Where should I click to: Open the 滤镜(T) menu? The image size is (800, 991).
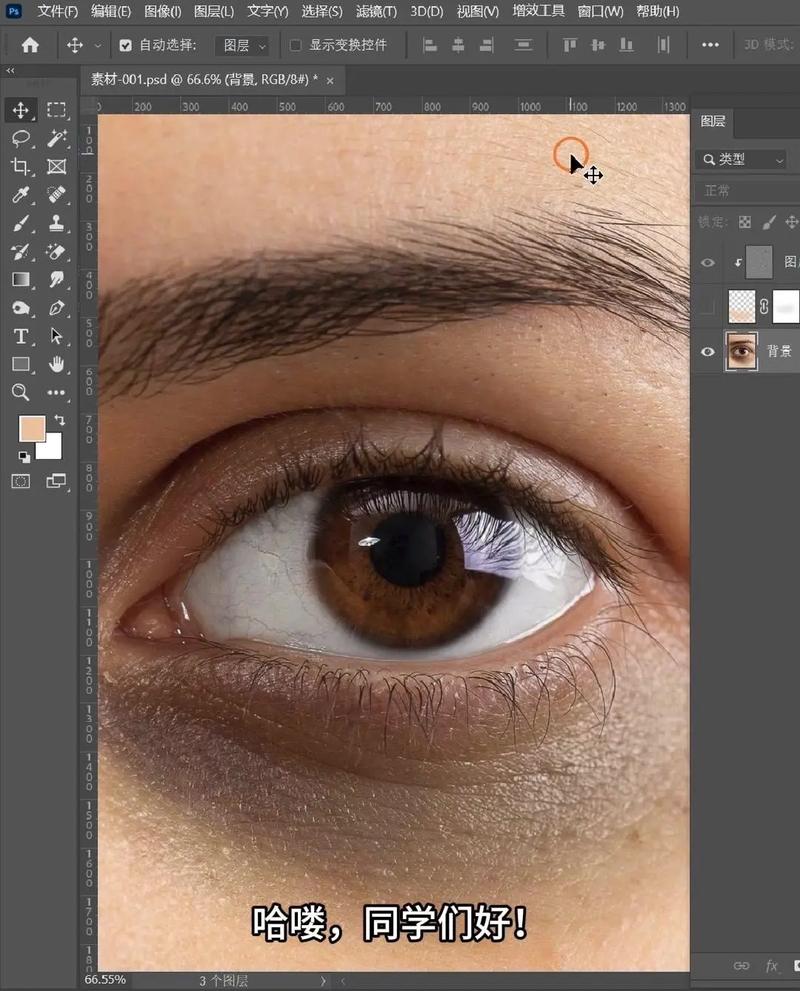point(376,12)
